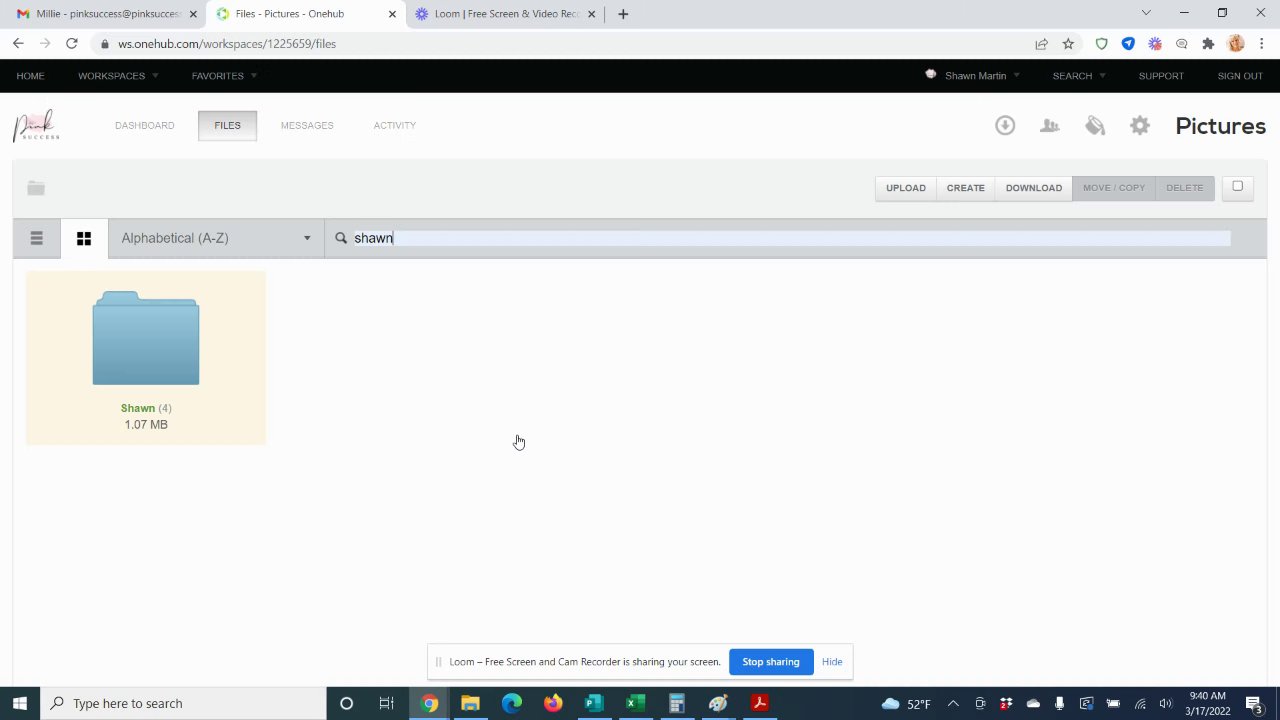Viewport: 1280px width, 720px height.
Task: Open the green shield extension
Action: pos(1101,44)
